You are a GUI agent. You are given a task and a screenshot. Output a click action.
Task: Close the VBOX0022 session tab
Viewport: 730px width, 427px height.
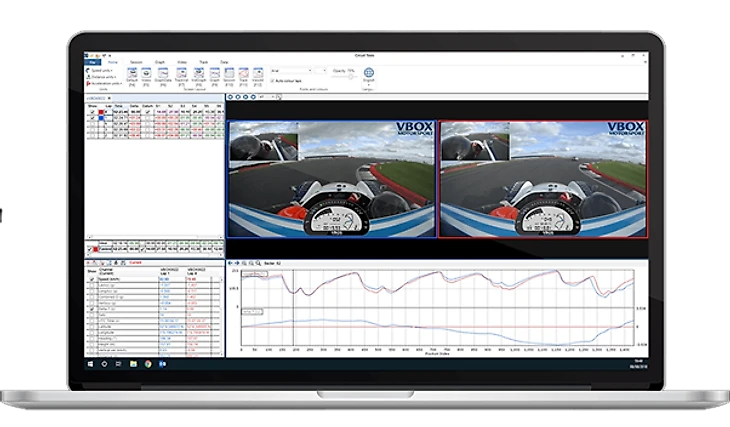click(109, 98)
